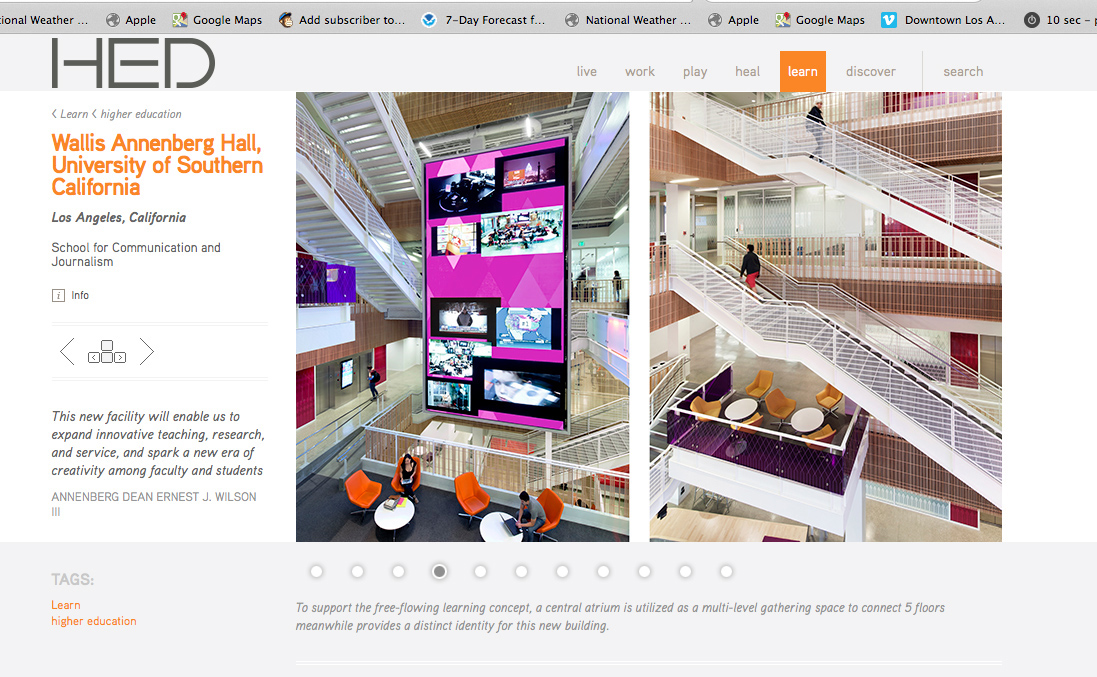Screen dimensions: 1097x677
Task: Go back to Learn breadcrumb
Action: coord(74,114)
